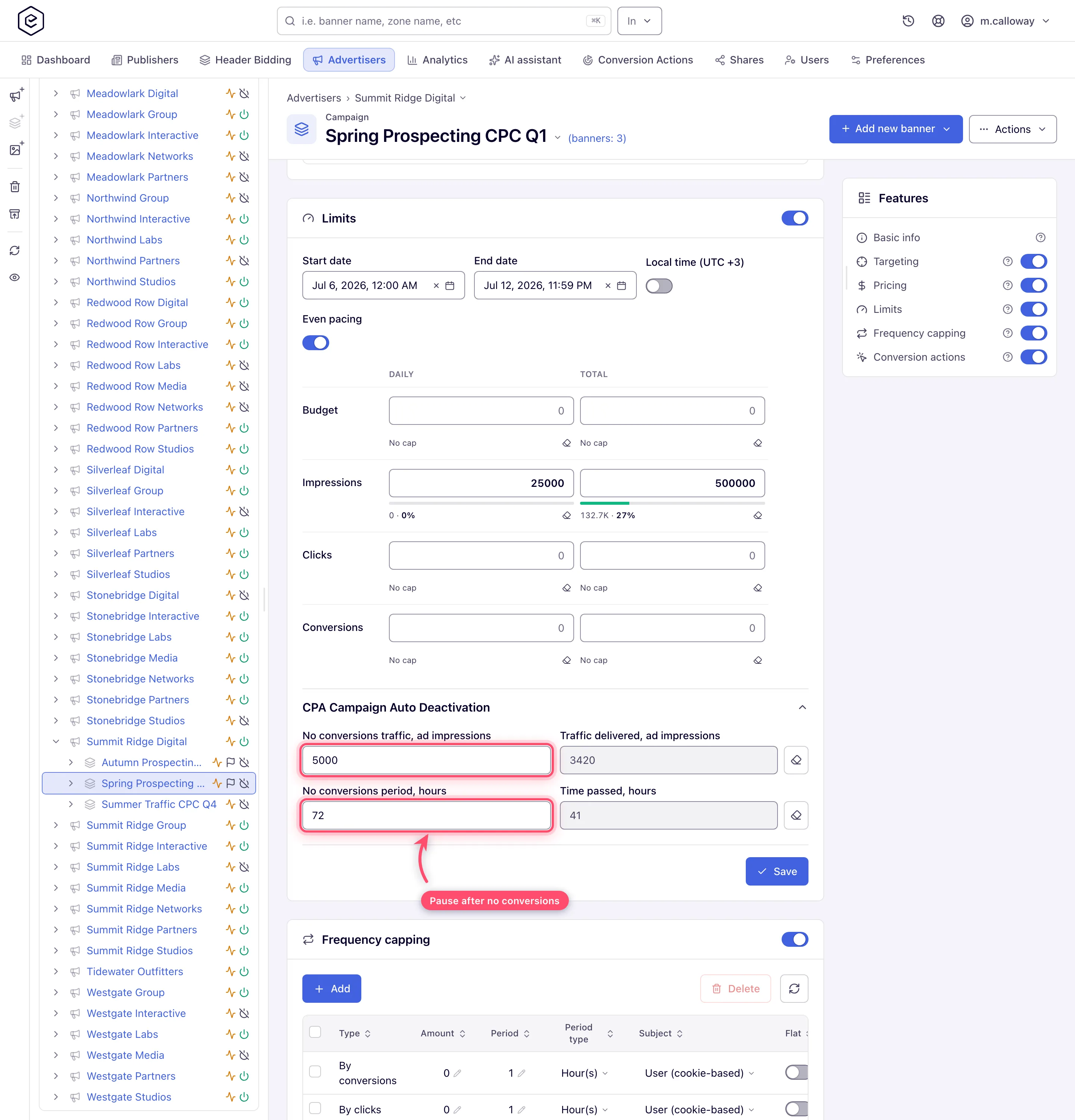Click Add new banner button
The image size is (1075, 1120).
coord(895,129)
